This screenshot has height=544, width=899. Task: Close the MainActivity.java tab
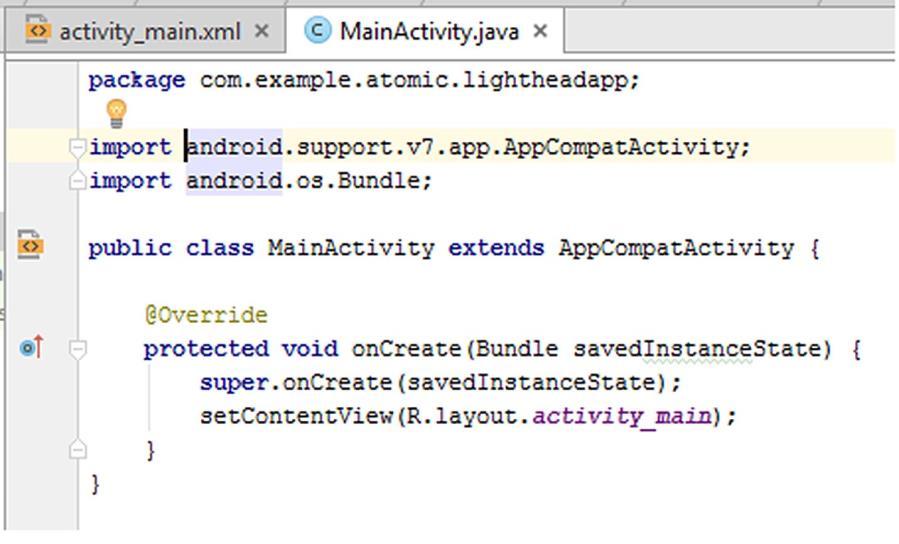click(x=540, y=31)
